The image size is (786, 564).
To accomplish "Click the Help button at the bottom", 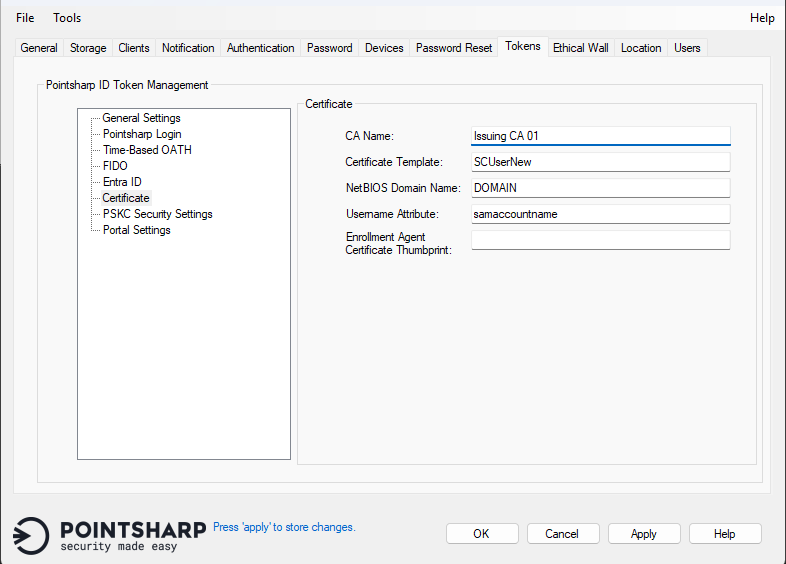I will click(725, 534).
